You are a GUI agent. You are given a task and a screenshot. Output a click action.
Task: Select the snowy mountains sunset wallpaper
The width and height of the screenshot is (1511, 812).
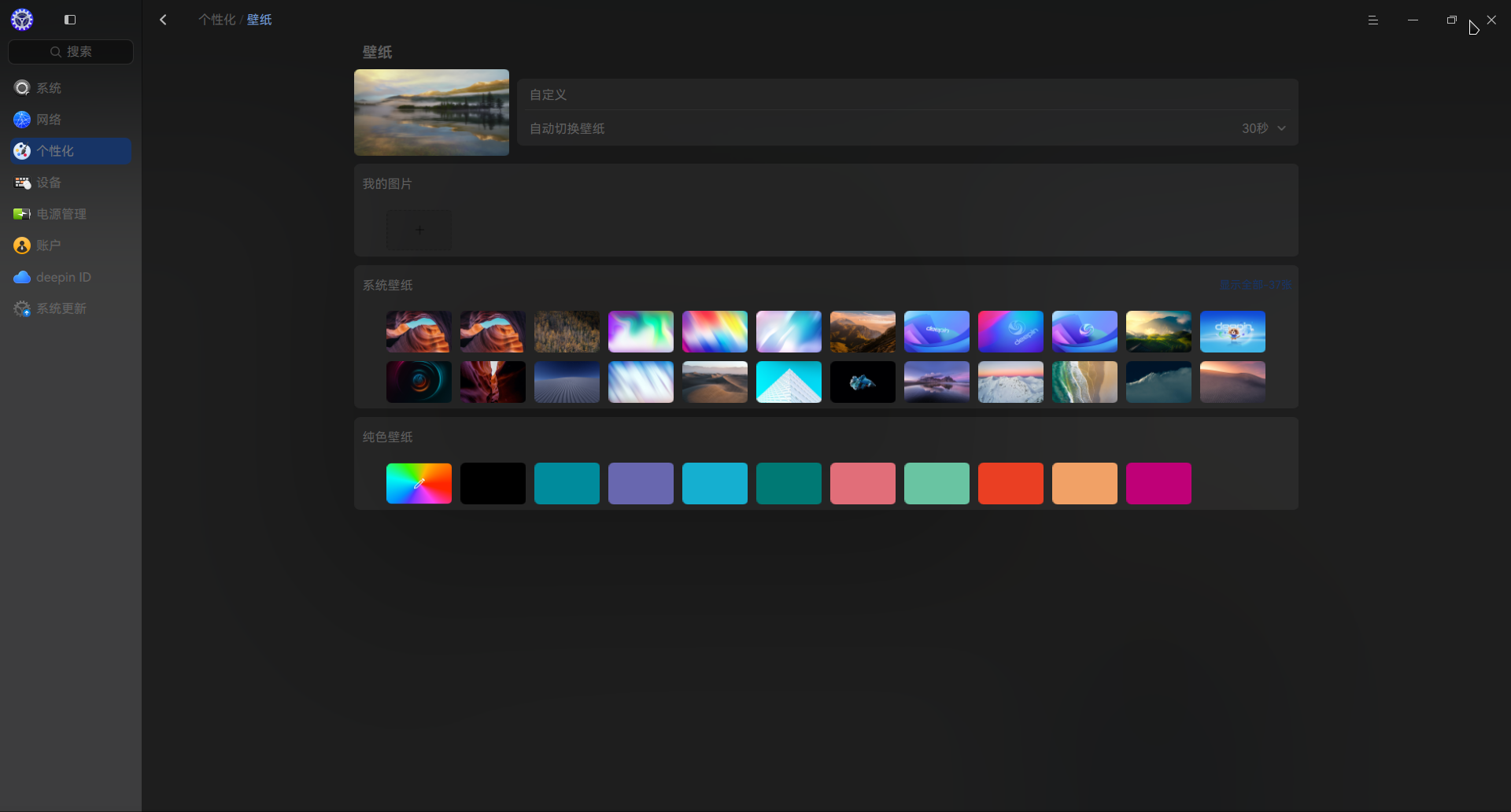tap(1010, 382)
